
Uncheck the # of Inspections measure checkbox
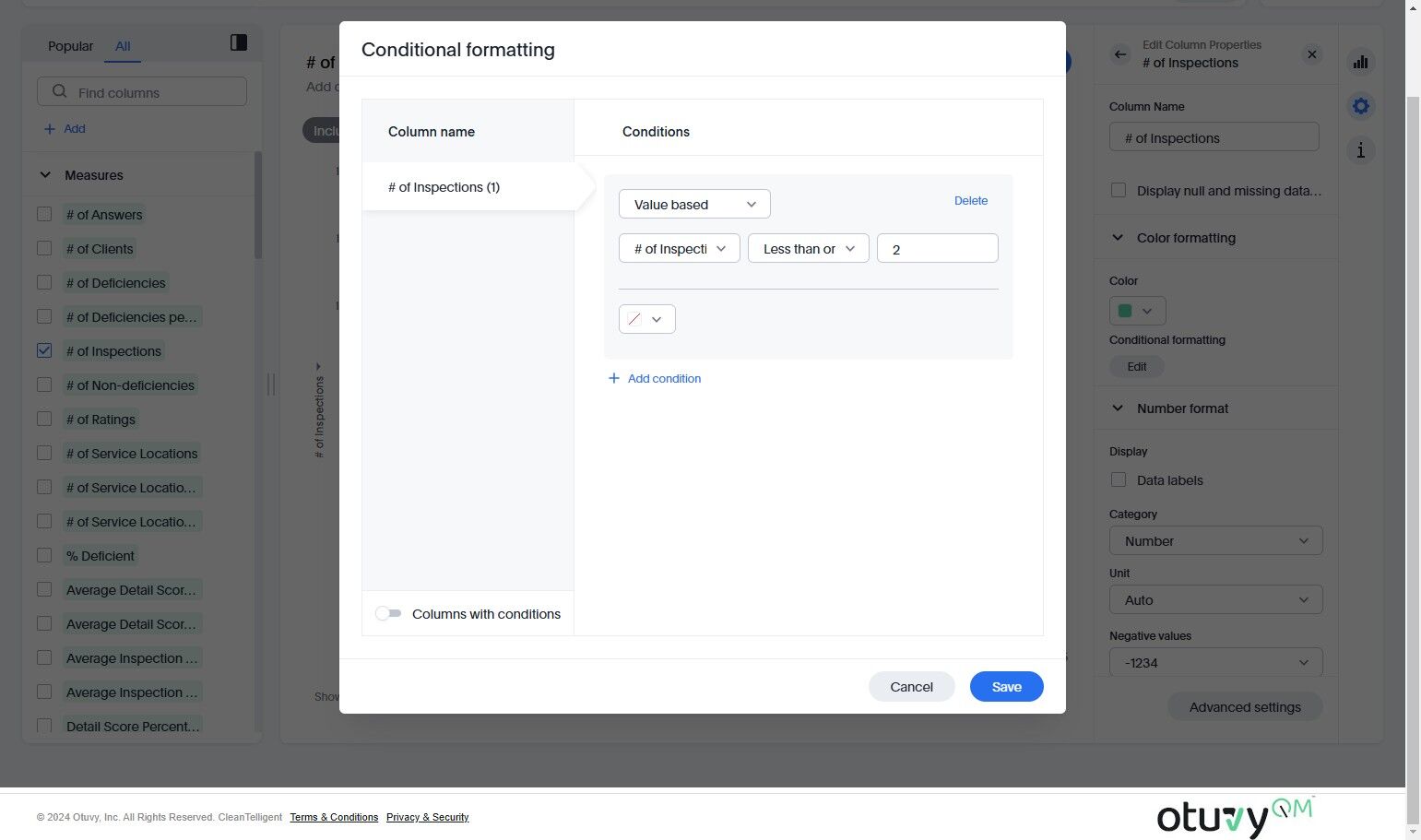click(x=44, y=350)
